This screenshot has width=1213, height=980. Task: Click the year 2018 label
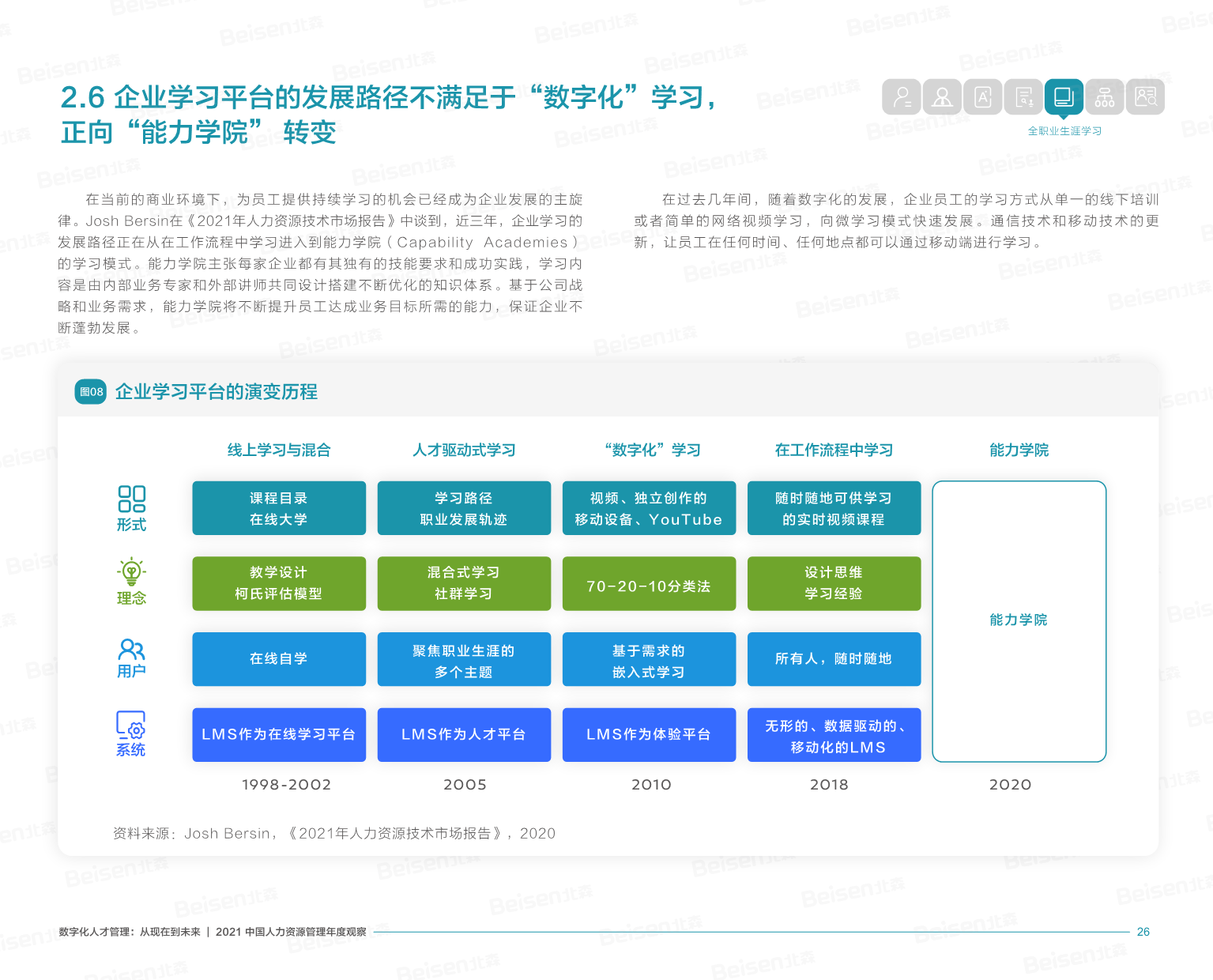[829, 785]
